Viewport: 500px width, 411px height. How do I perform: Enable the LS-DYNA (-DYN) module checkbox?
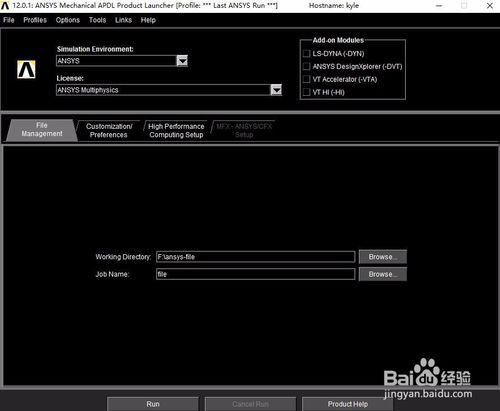point(307,53)
